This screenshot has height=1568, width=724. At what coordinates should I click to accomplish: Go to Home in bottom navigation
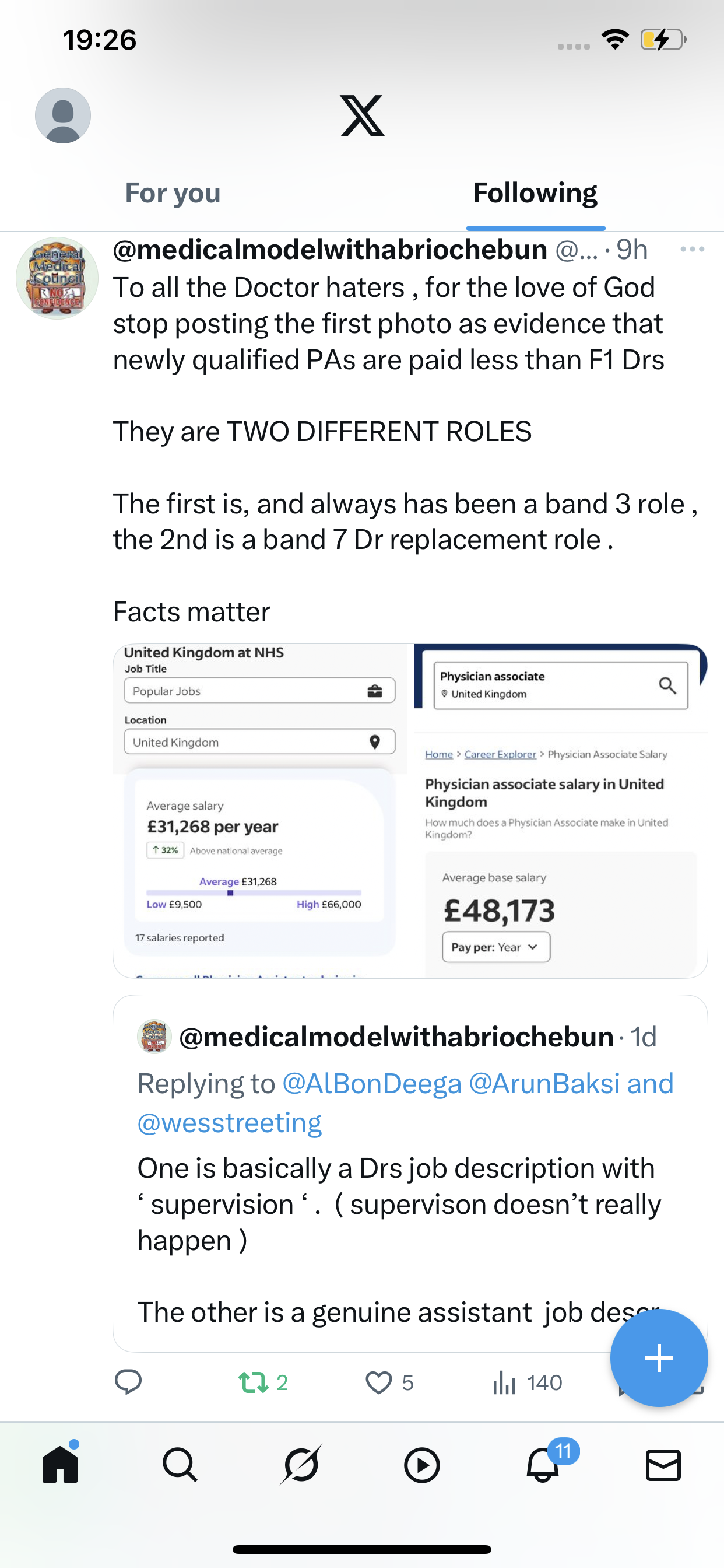[x=60, y=1465]
